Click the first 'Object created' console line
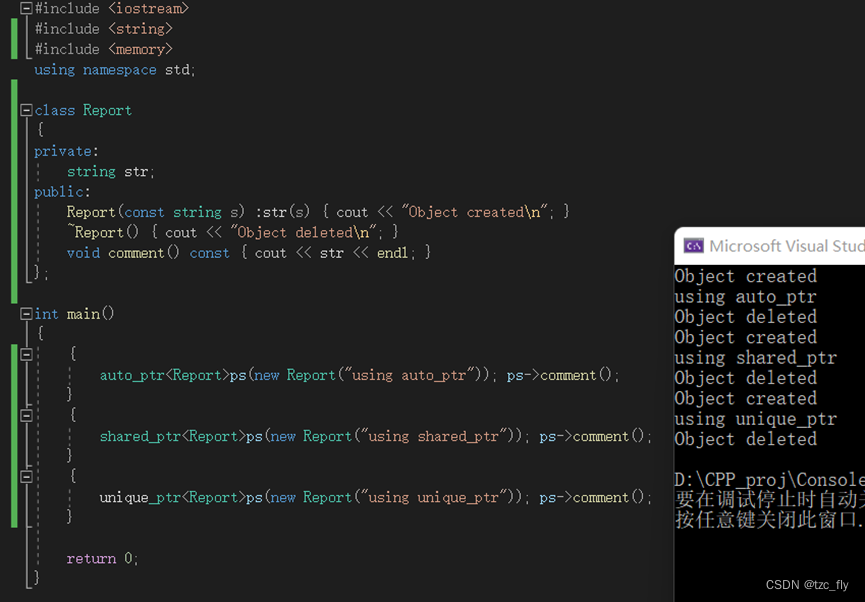Screen dimensions: 865x602 coord(745,276)
